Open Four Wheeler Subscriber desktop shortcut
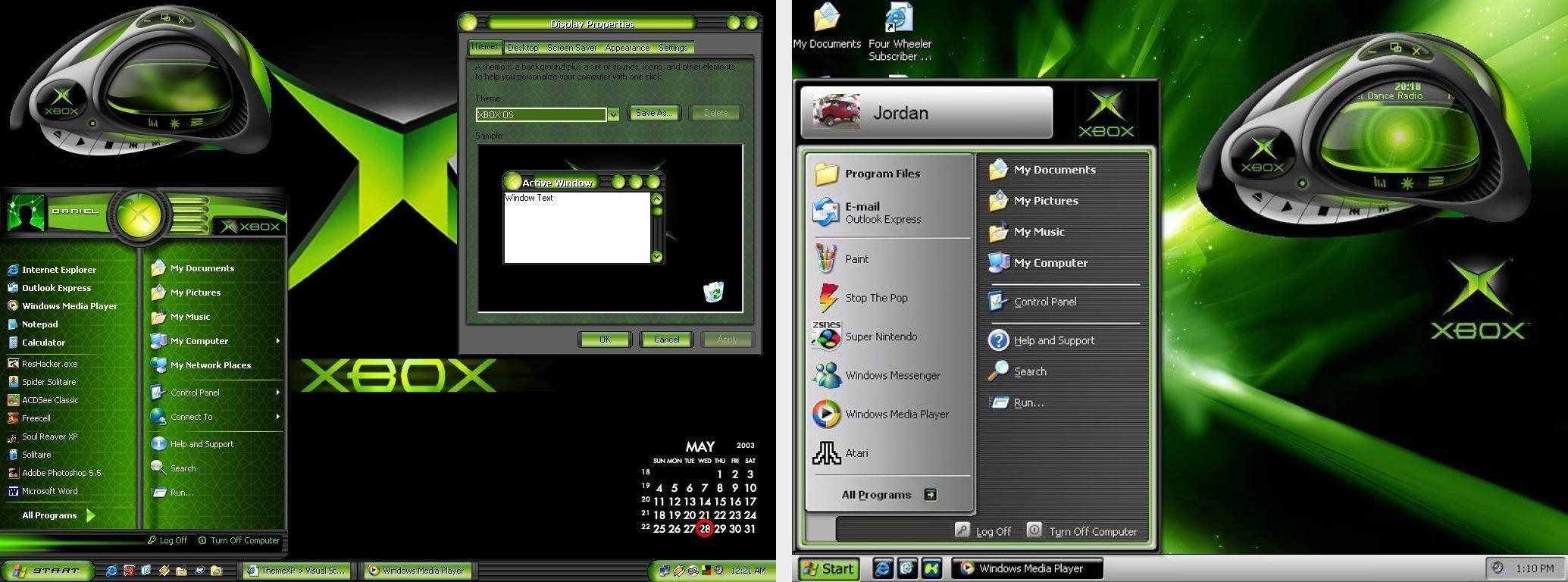This screenshot has width=1568, height=582. (900, 32)
